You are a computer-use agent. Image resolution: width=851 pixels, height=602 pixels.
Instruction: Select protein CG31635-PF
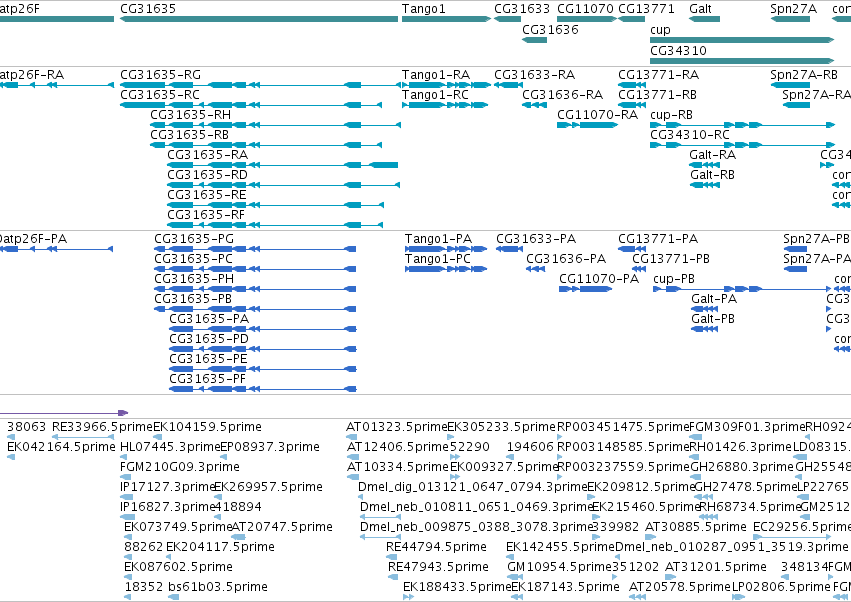tap(263, 390)
